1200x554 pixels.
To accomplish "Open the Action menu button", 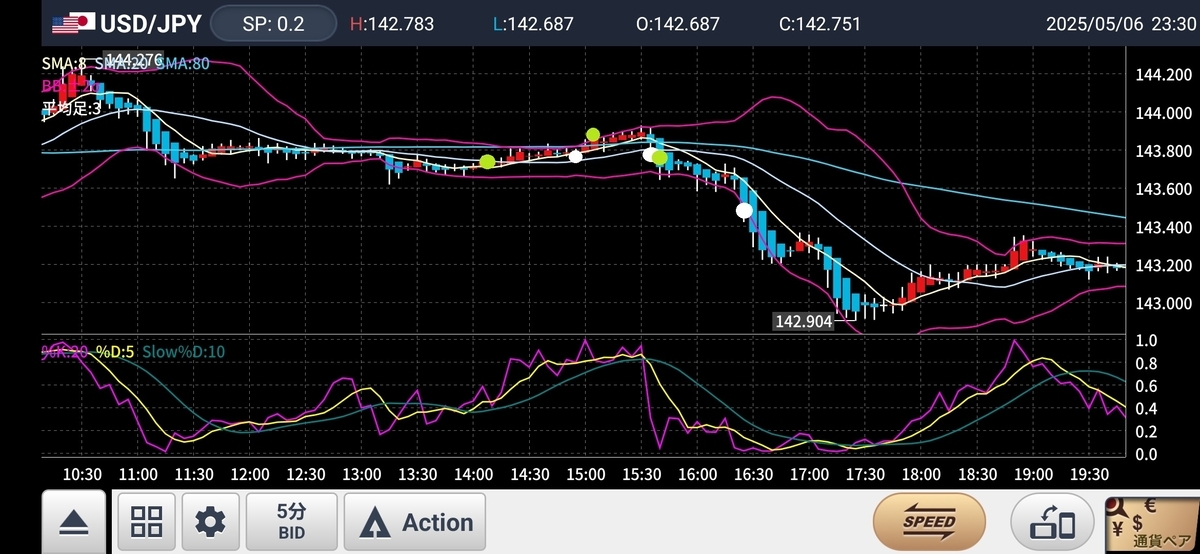I will [x=415, y=521].
